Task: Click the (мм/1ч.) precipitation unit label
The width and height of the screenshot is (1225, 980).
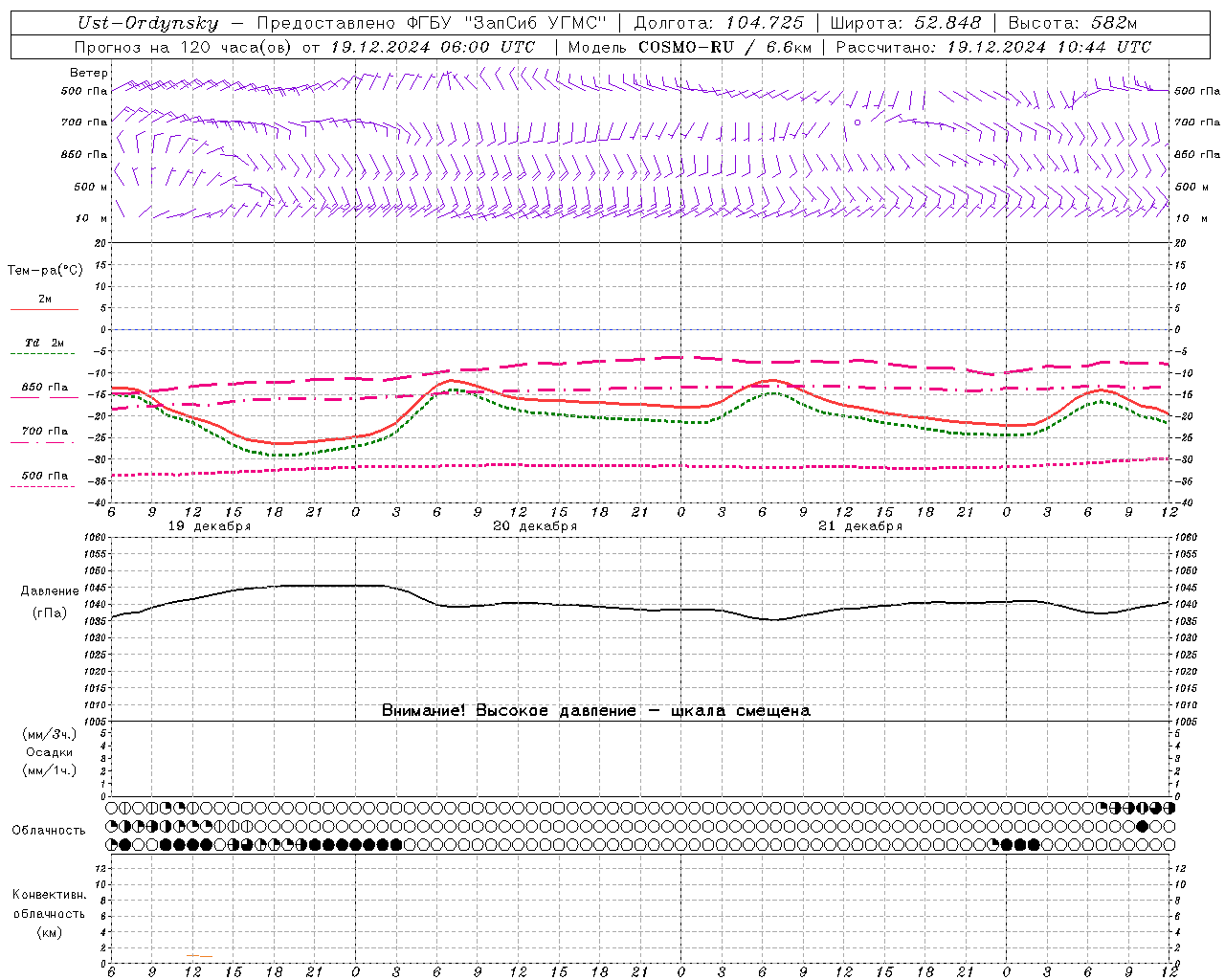Action: point(50,770)
